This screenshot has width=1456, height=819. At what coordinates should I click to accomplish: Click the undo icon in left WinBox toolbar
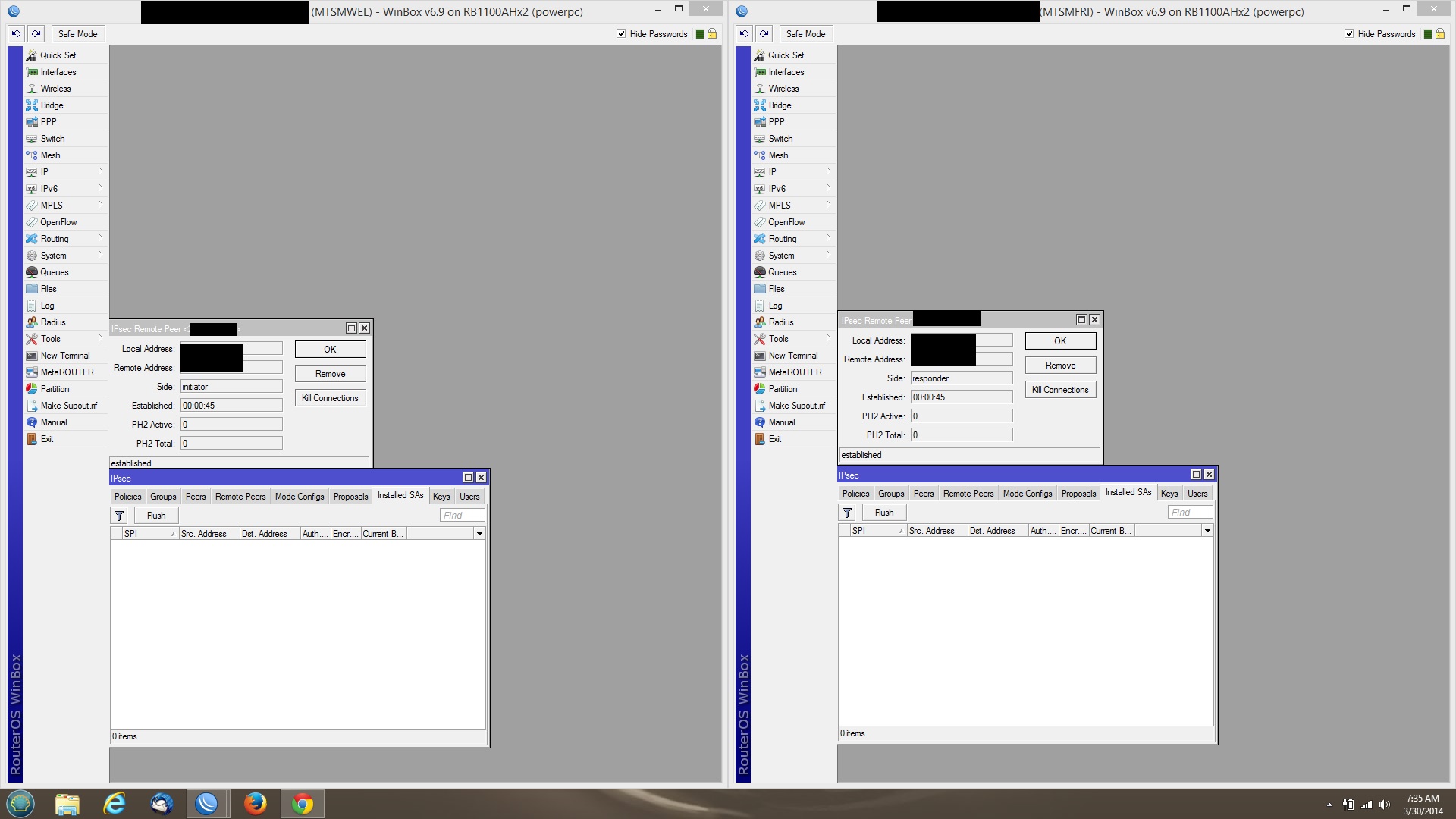pos(16,34)
